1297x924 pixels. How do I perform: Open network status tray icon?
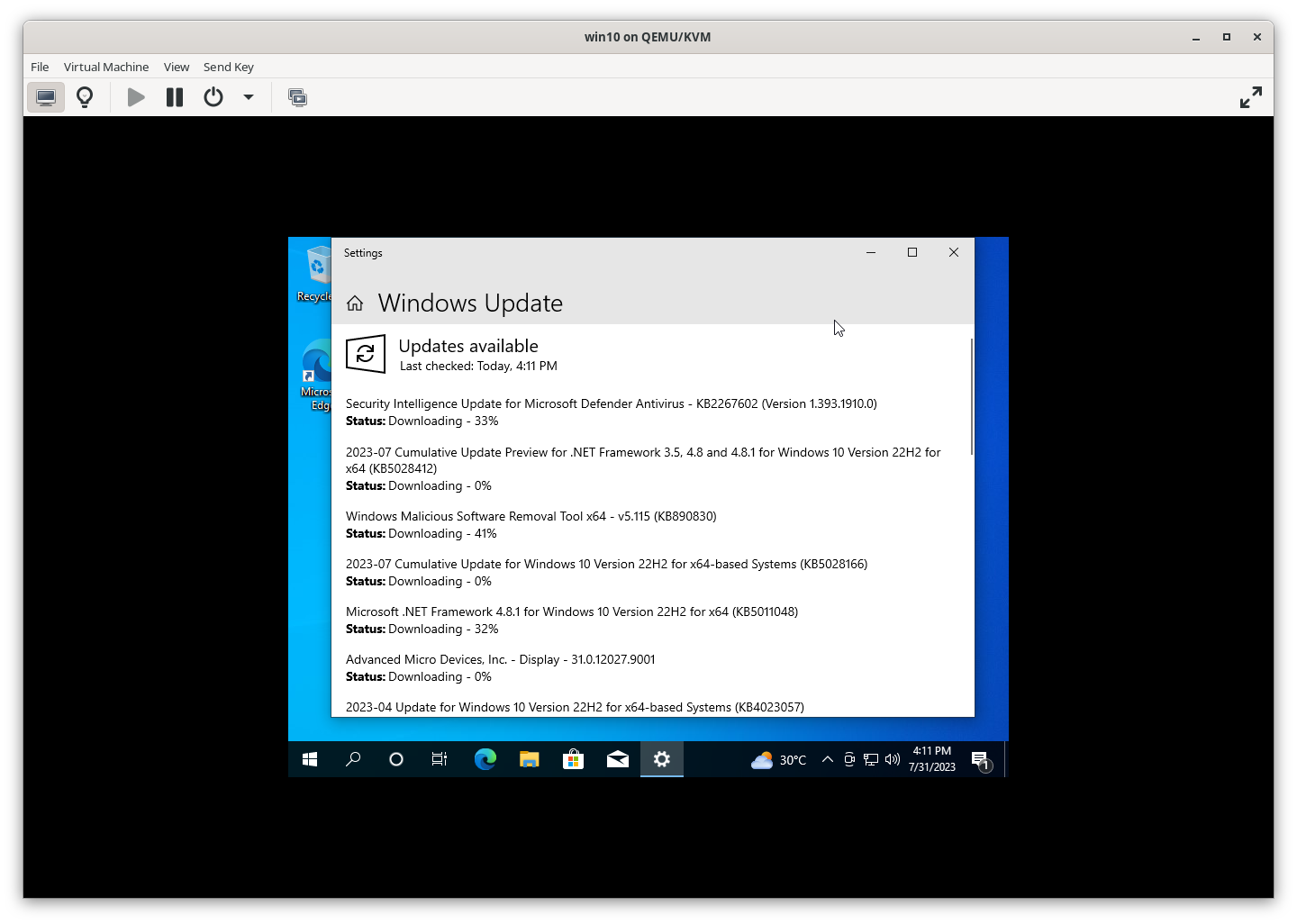pos(871,759)
